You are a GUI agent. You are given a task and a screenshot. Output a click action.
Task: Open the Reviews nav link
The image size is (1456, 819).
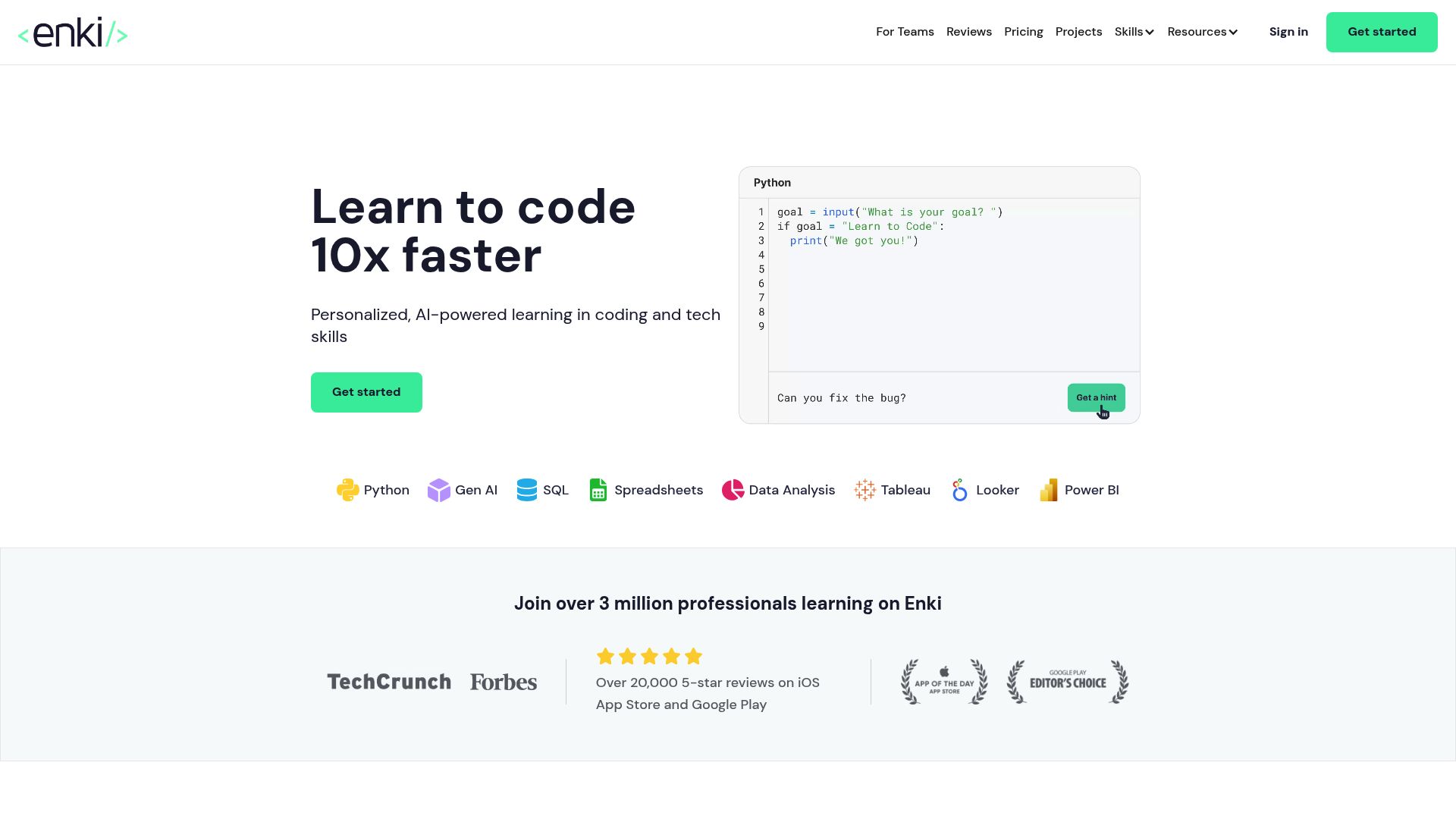click(x=968, y=32)
